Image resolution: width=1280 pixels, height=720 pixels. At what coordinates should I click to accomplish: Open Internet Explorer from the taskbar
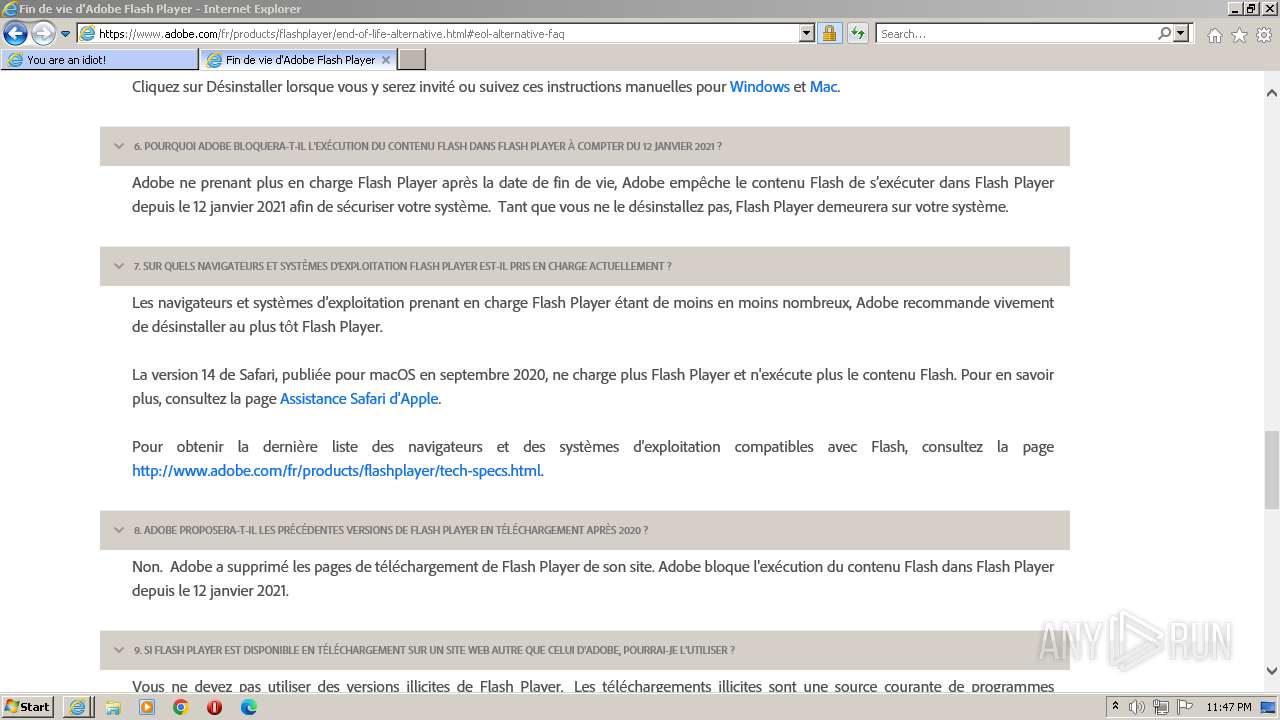78,707
